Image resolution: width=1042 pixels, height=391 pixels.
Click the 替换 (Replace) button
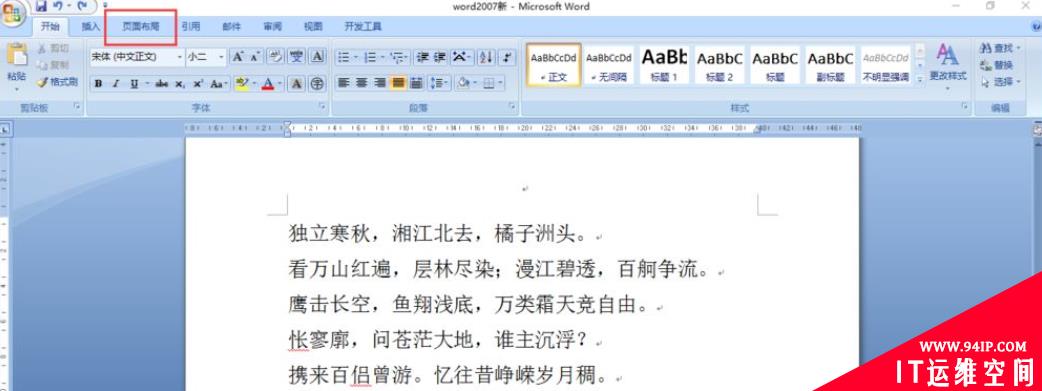pos(997,65)
